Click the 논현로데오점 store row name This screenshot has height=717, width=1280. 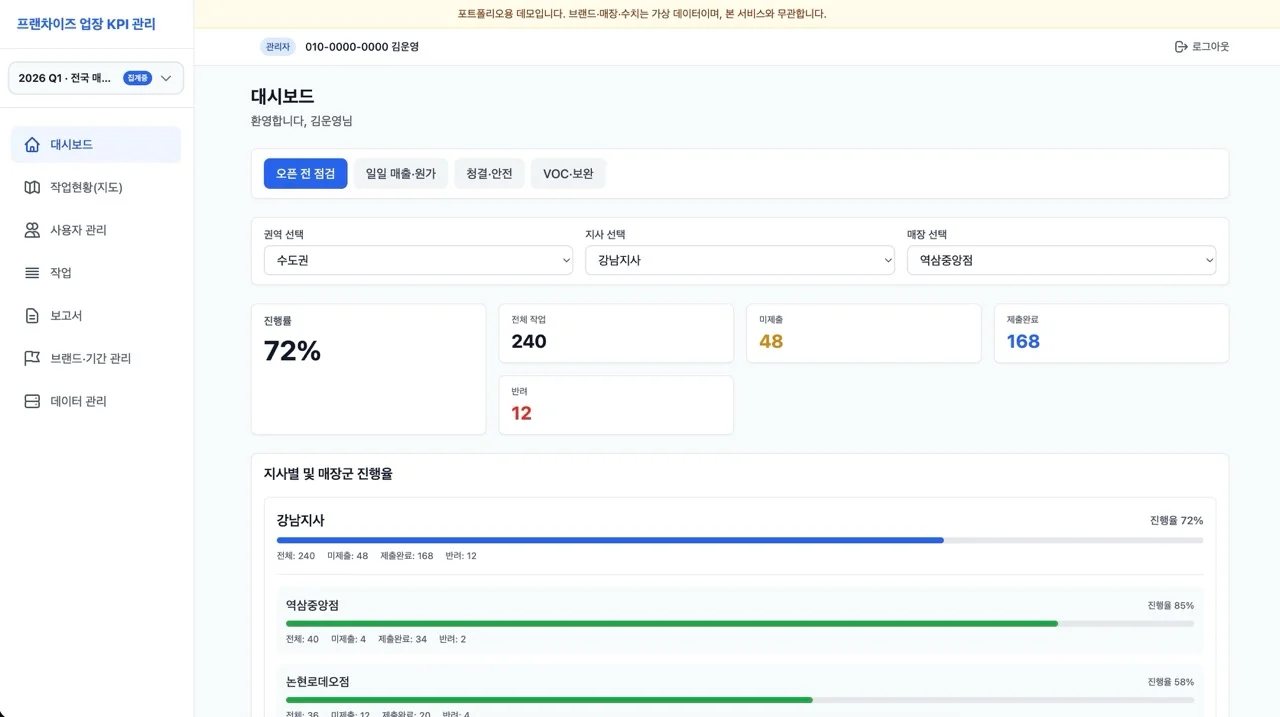click(x=318, y=682)
